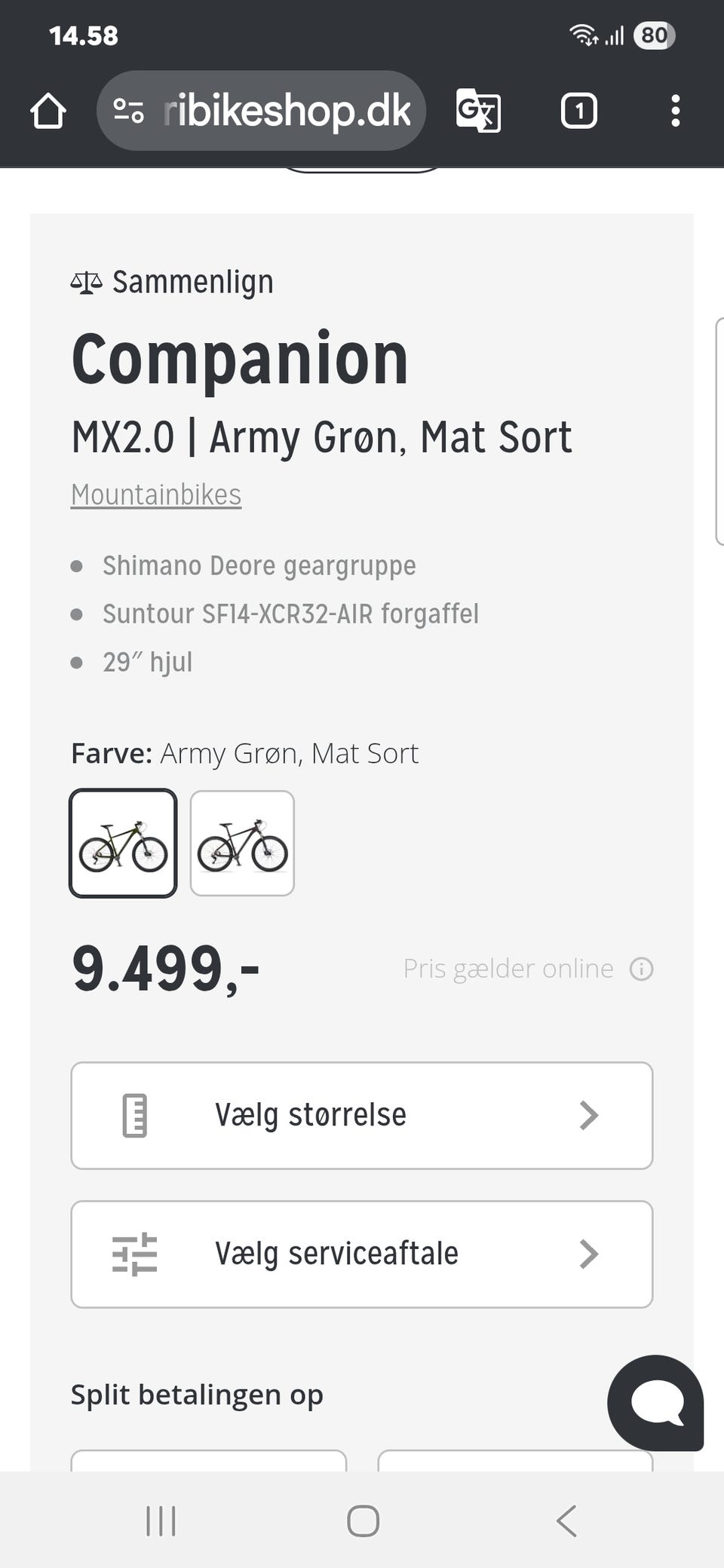Open the browser three-dot menu
Screen dimensions: 724x1568
click(x=675, y=112)
